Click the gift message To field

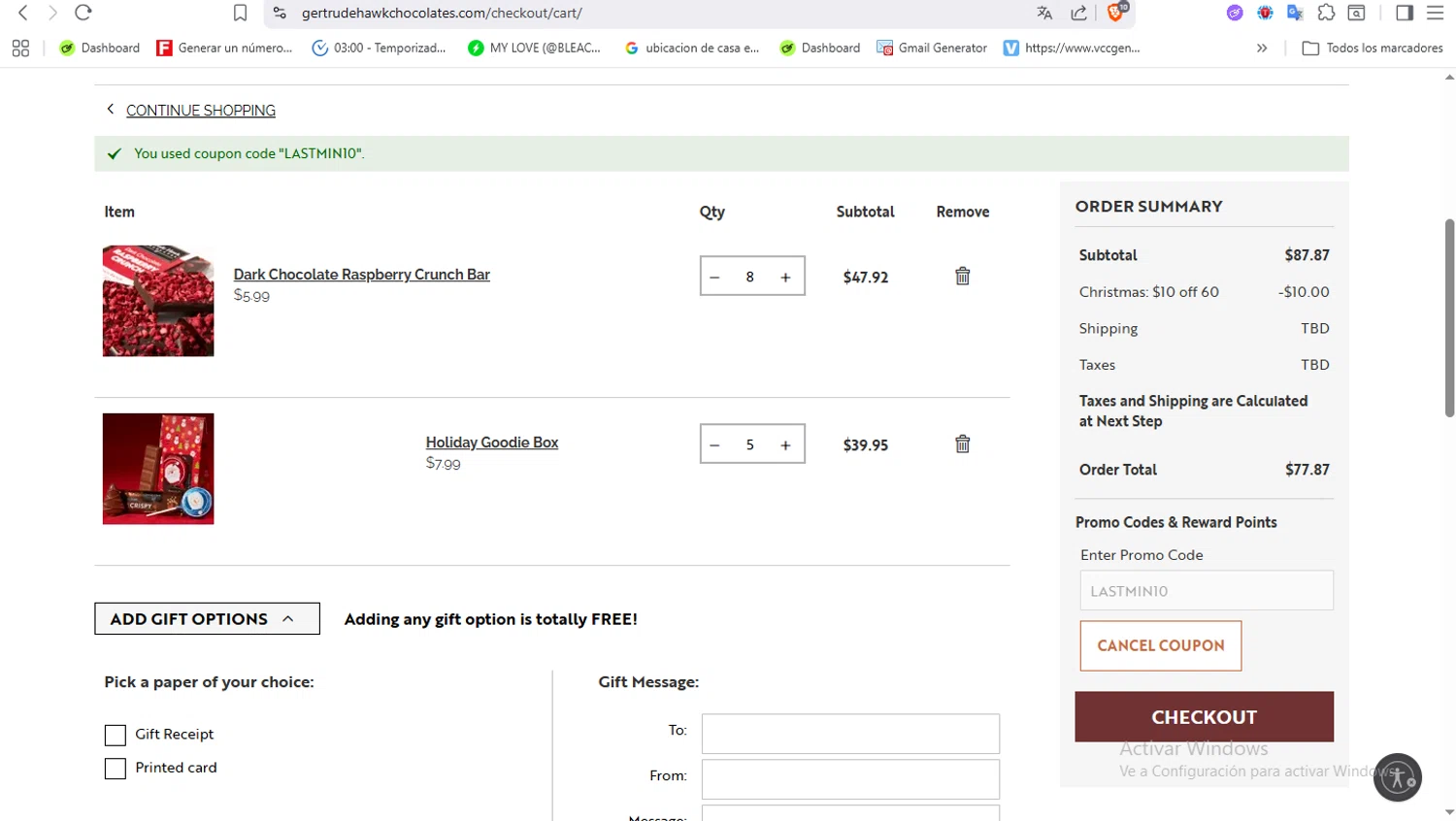pyautogui.click(x=850, y=734)
